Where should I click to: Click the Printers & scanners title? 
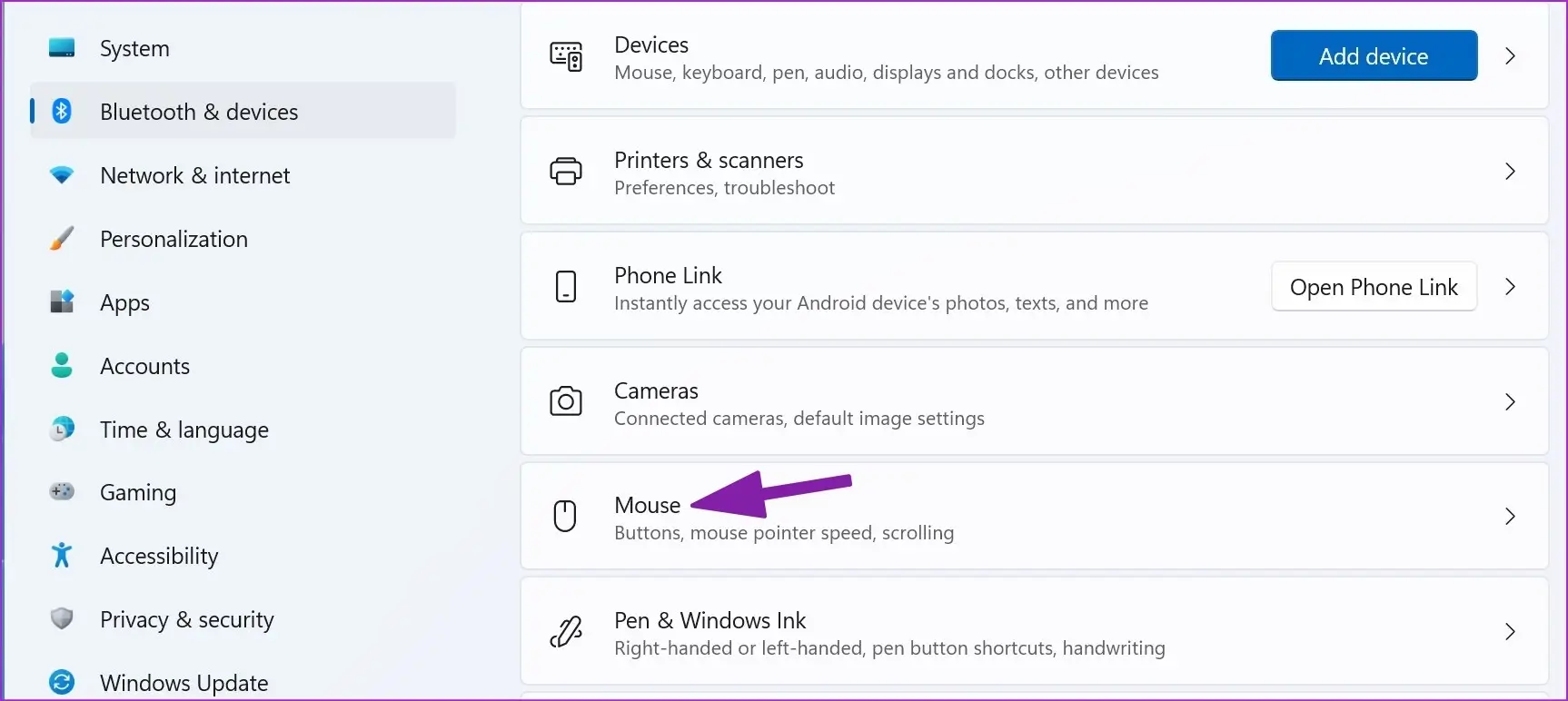click(x=709, y=160)
